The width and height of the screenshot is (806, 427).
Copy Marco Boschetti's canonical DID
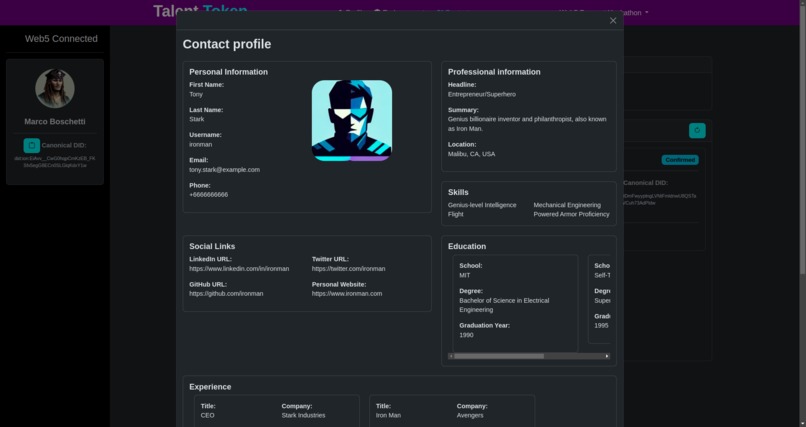point(31,145)
